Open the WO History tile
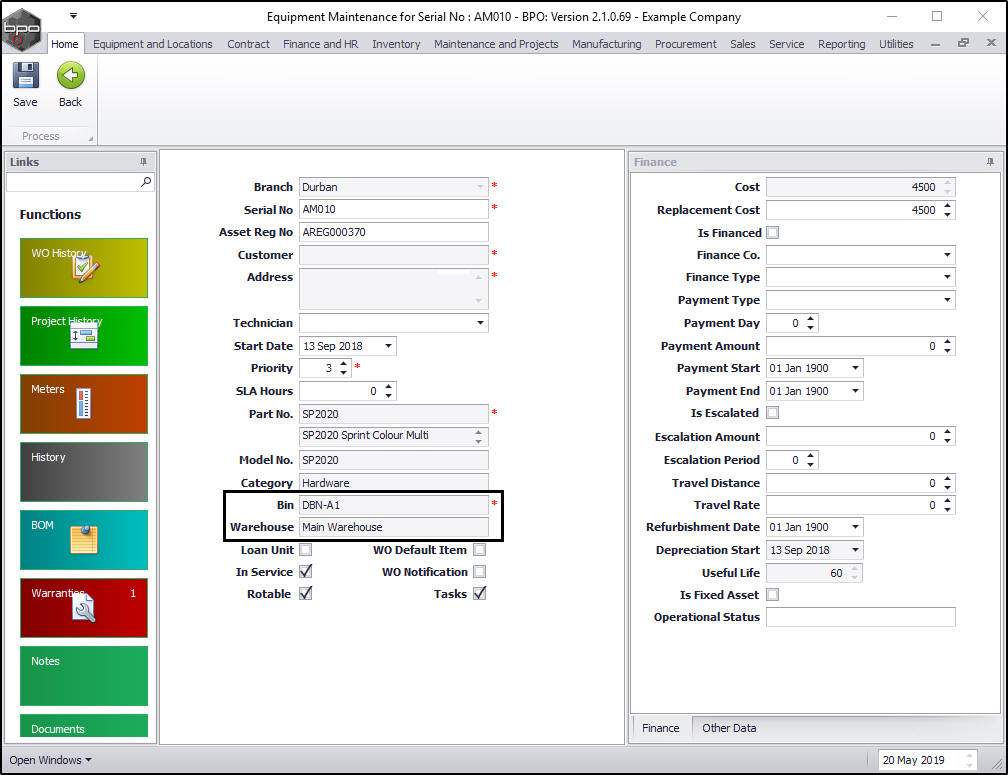 [84, 268]
